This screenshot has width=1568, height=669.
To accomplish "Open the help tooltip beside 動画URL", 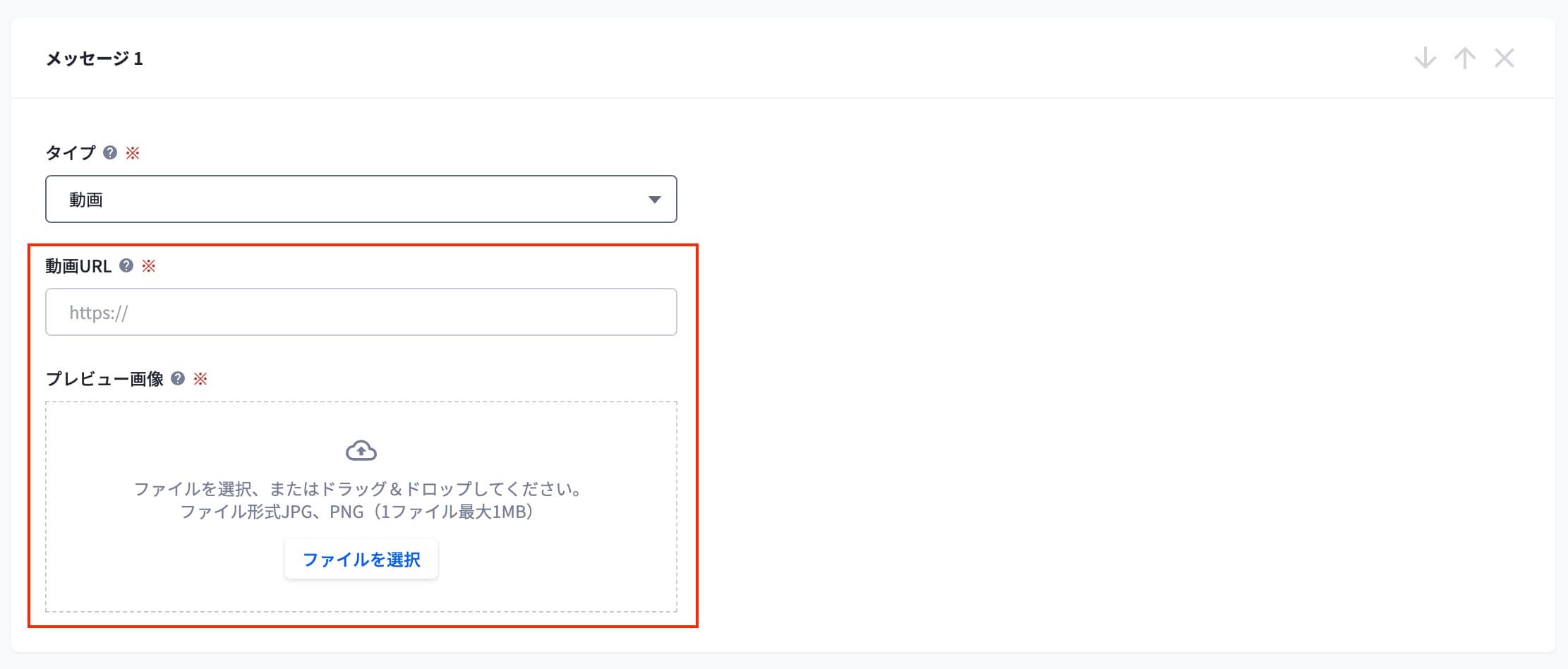I will click(126, 266).
